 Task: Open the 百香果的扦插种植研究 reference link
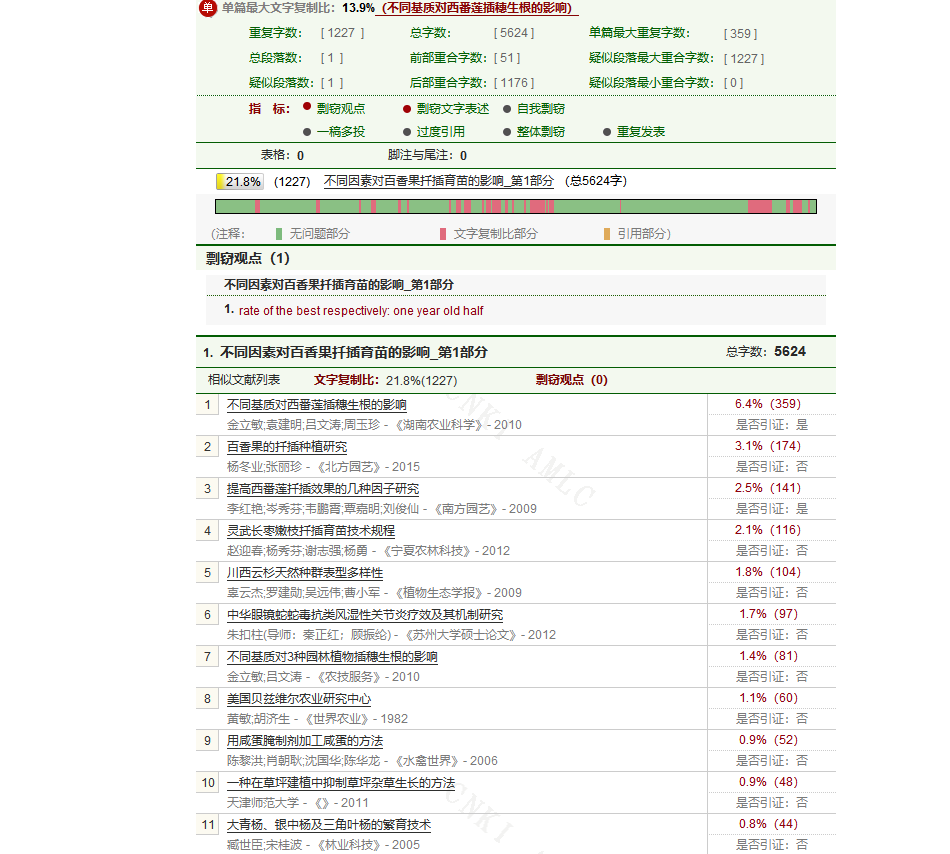287,447
